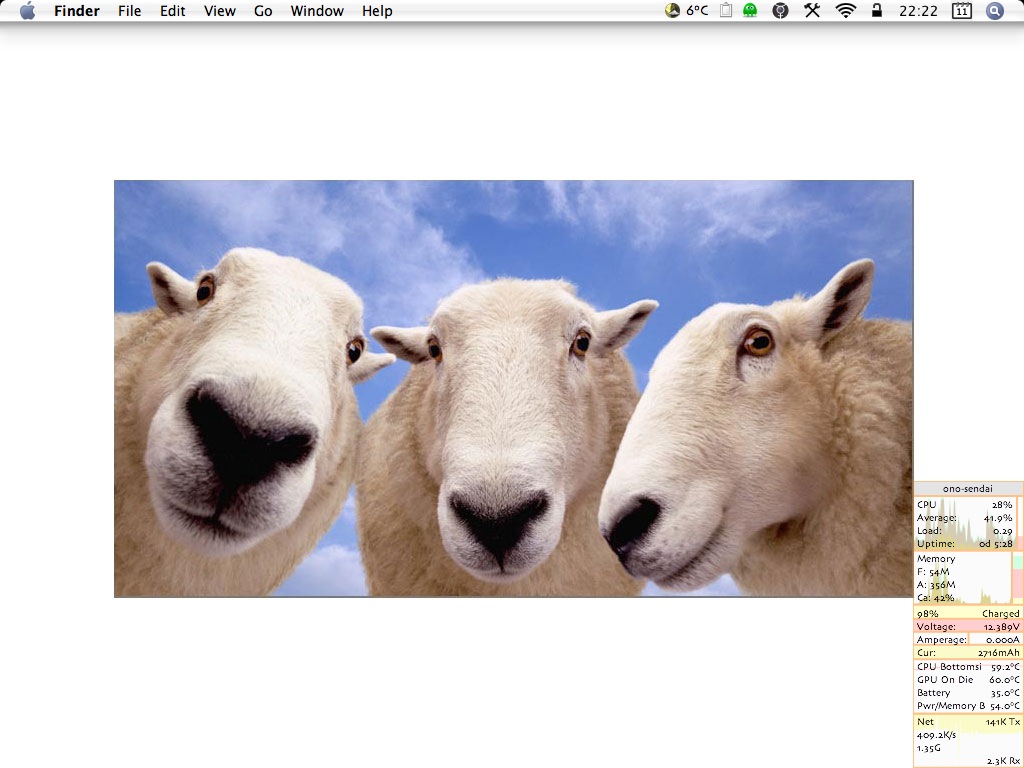Click the Ca: 42% memory line

(x=935, y=598)
